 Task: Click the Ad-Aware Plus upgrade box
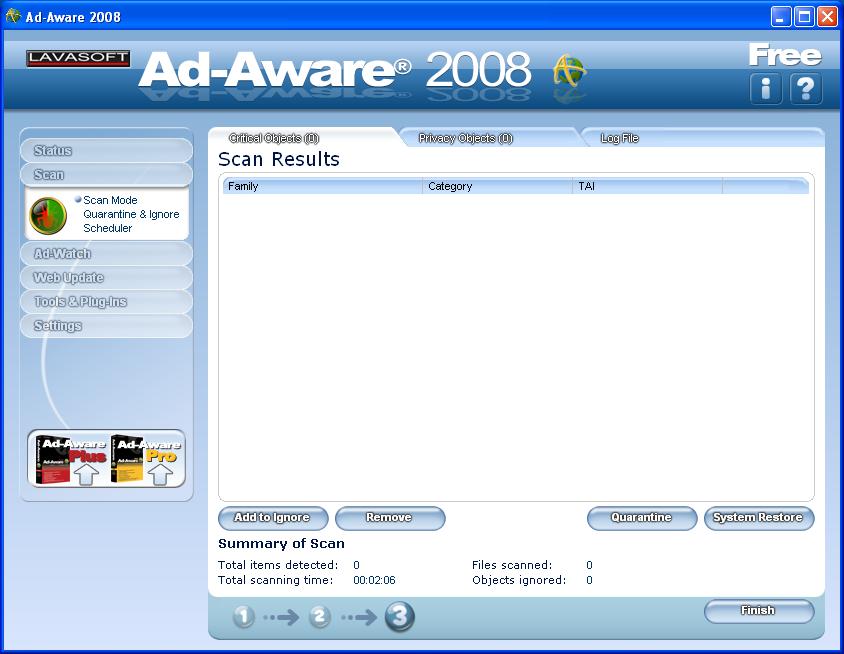(70, 459)
